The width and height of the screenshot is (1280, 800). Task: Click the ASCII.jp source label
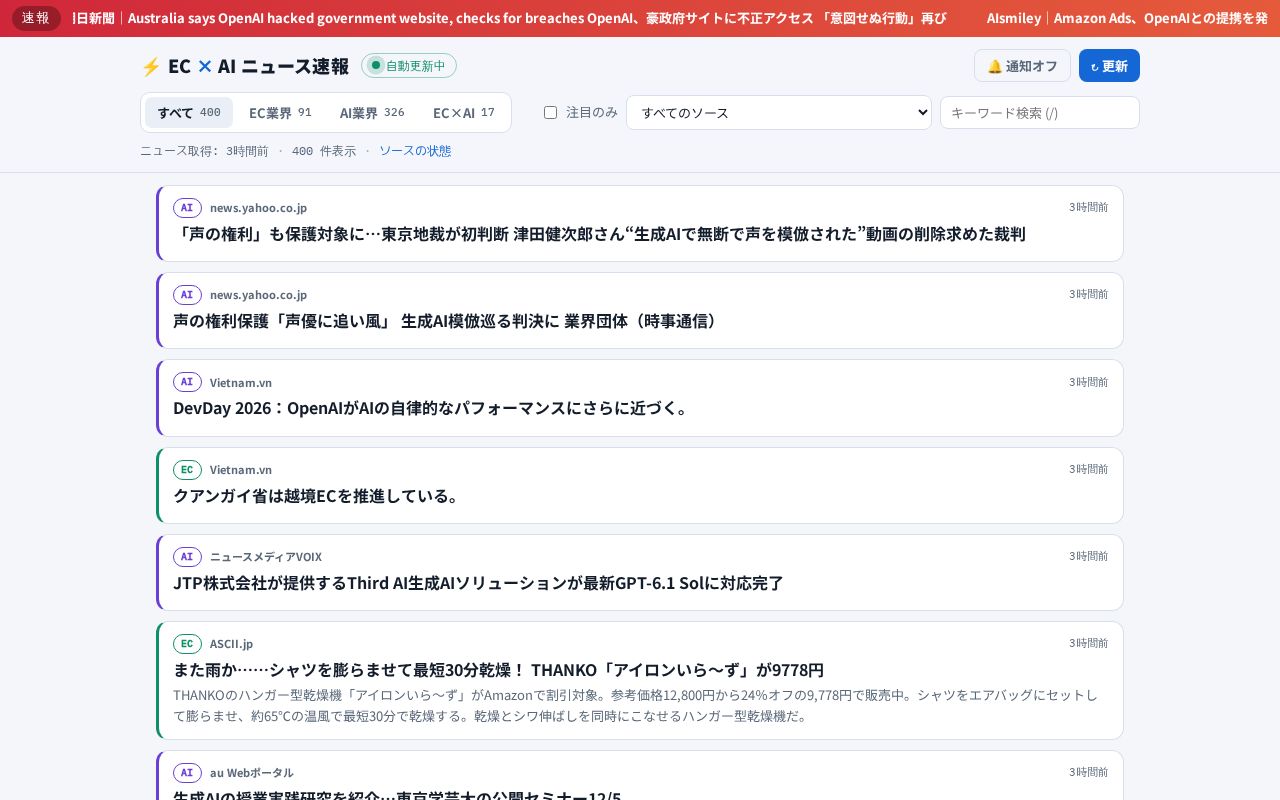click(231, 643)
